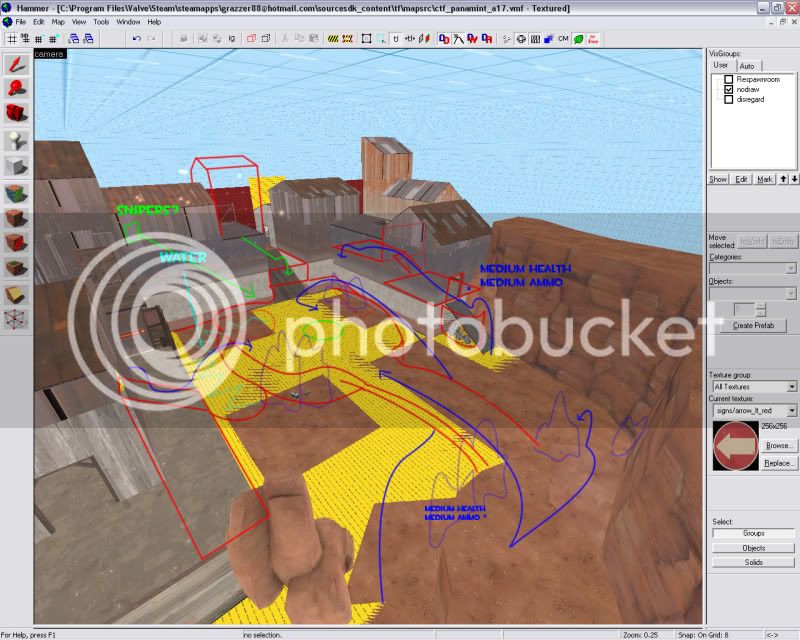Screen dimensions: 800x640
Task: Open the Categories dropdown
Action: [753, 268]
